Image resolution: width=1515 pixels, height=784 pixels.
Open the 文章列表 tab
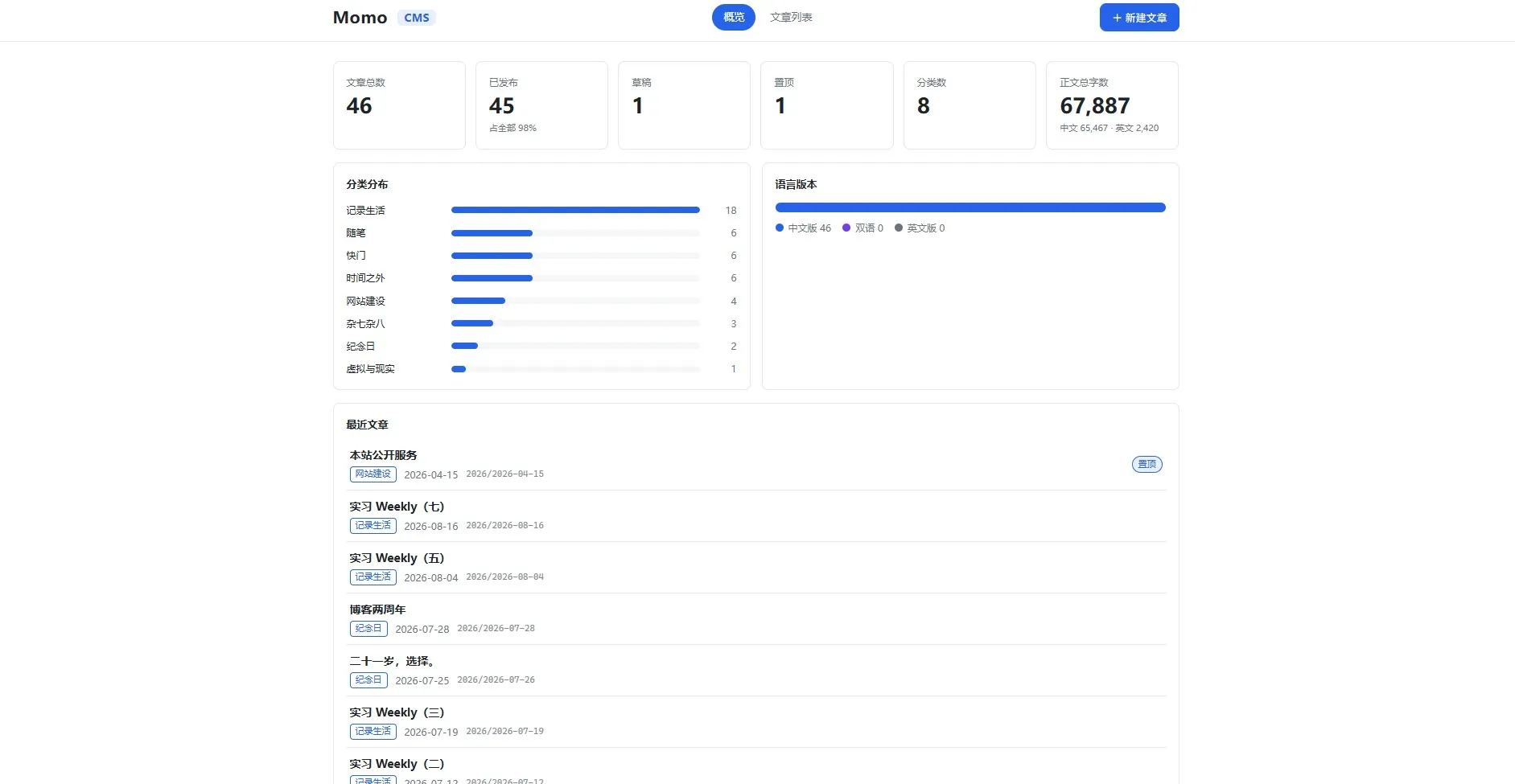791,17
